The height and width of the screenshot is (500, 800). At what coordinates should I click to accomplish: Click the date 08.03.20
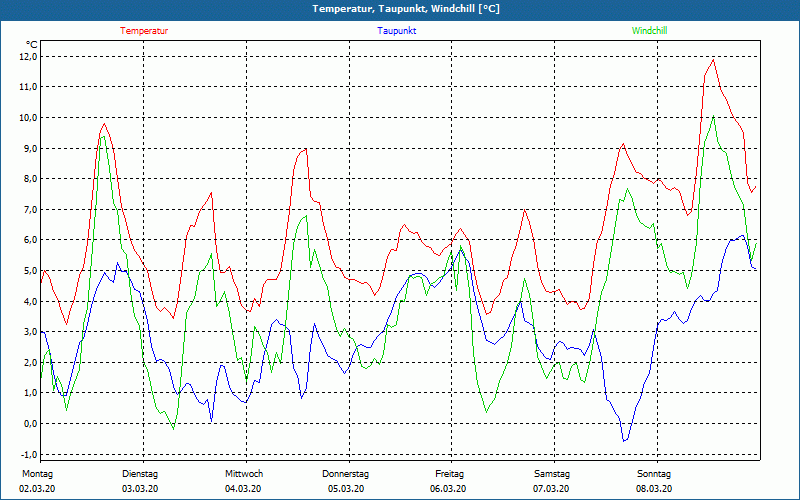(x=654, y=489)
